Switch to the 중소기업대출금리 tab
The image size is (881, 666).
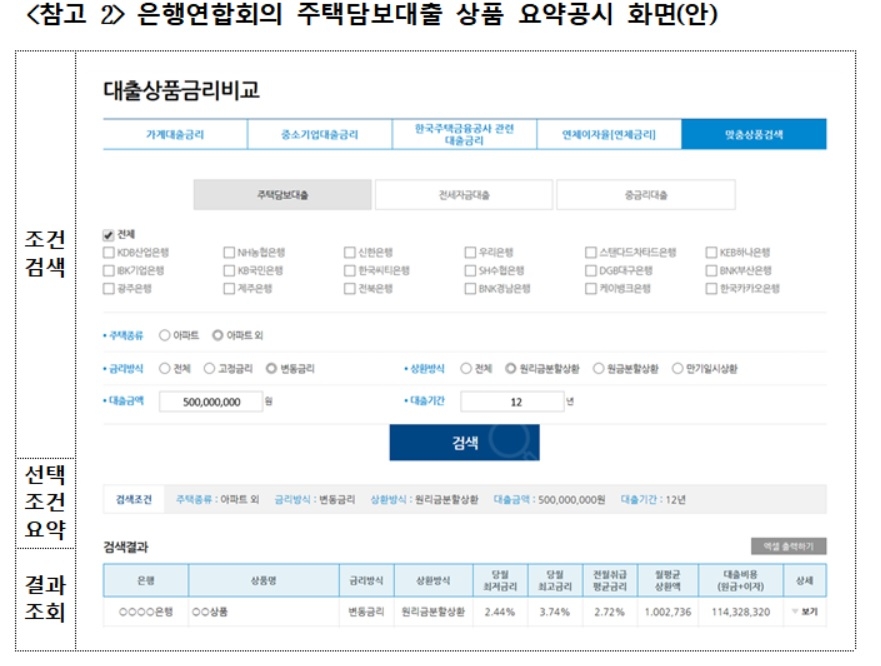click(319, 134)
